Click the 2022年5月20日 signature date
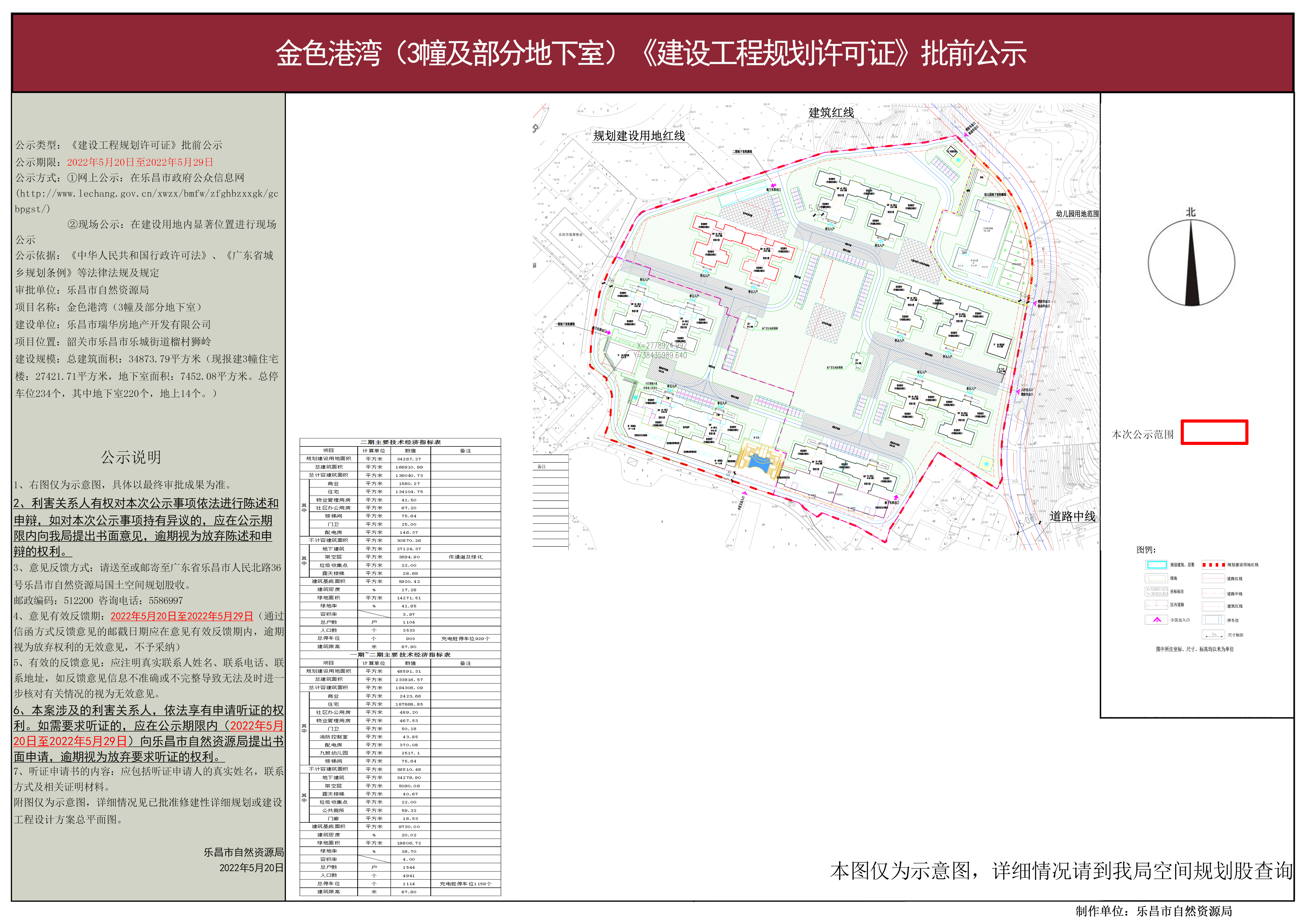This screenshot has width=1306, height=924. point(252,868)
